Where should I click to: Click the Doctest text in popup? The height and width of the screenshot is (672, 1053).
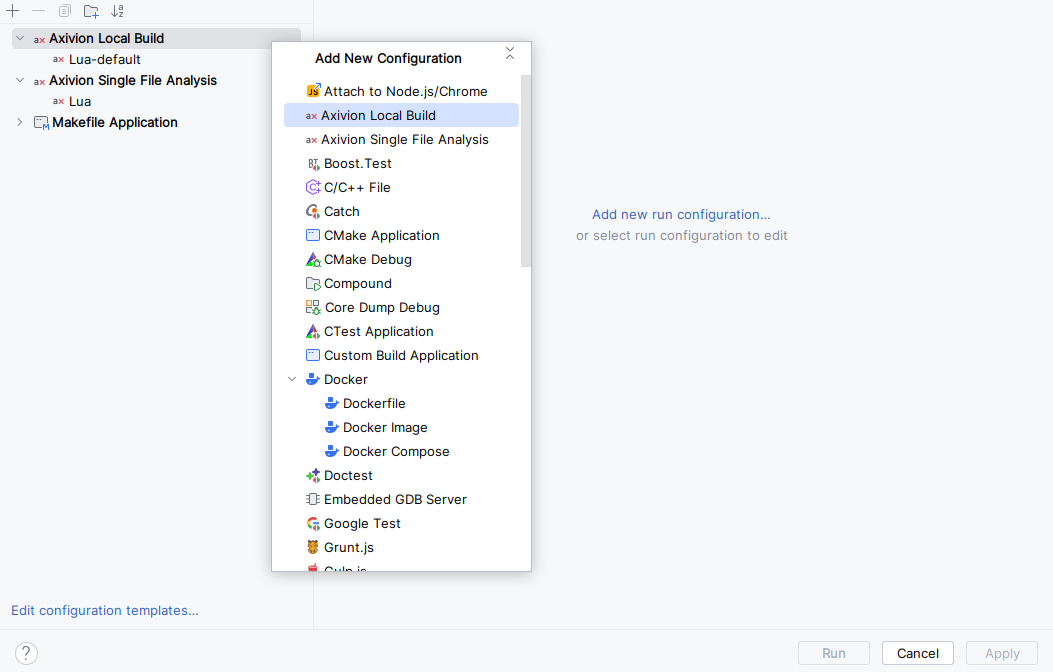coord(348,475)
